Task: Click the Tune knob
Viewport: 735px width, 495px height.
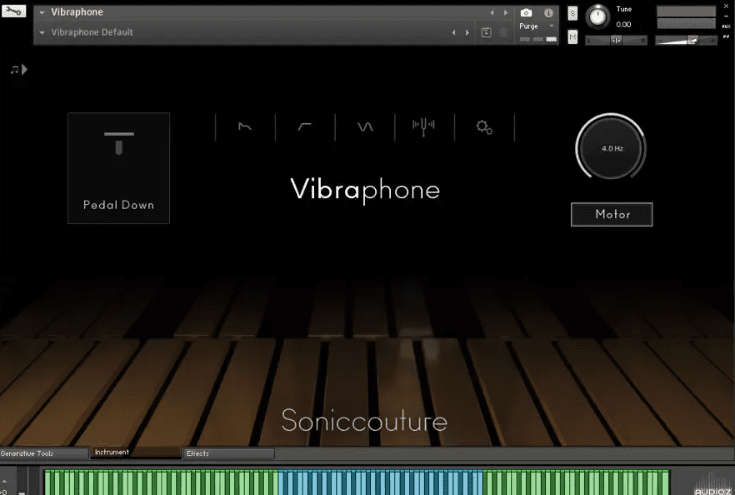Action: tap(598, 16)
